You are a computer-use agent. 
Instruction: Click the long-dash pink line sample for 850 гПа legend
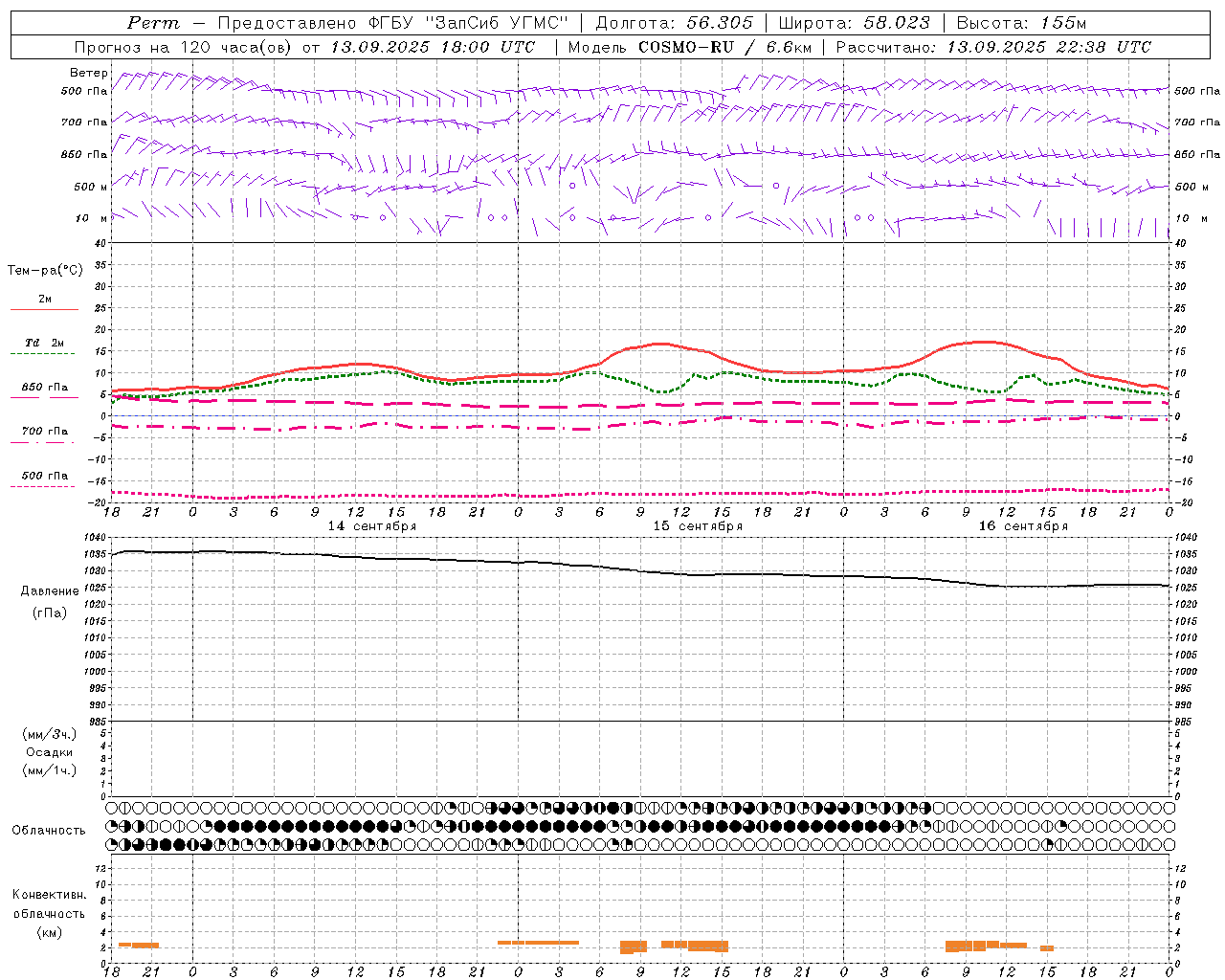[x=44, y=398]
